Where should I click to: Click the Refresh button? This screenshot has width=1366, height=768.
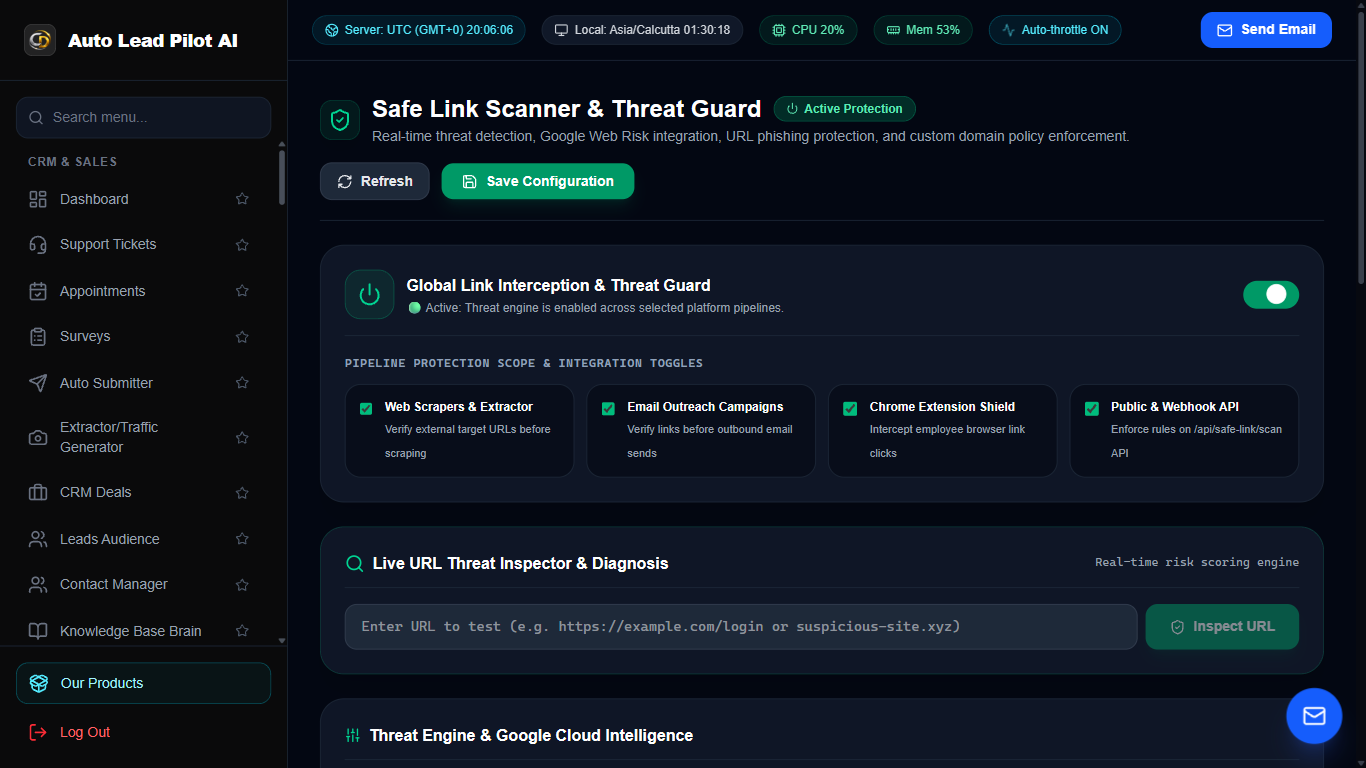375,181
